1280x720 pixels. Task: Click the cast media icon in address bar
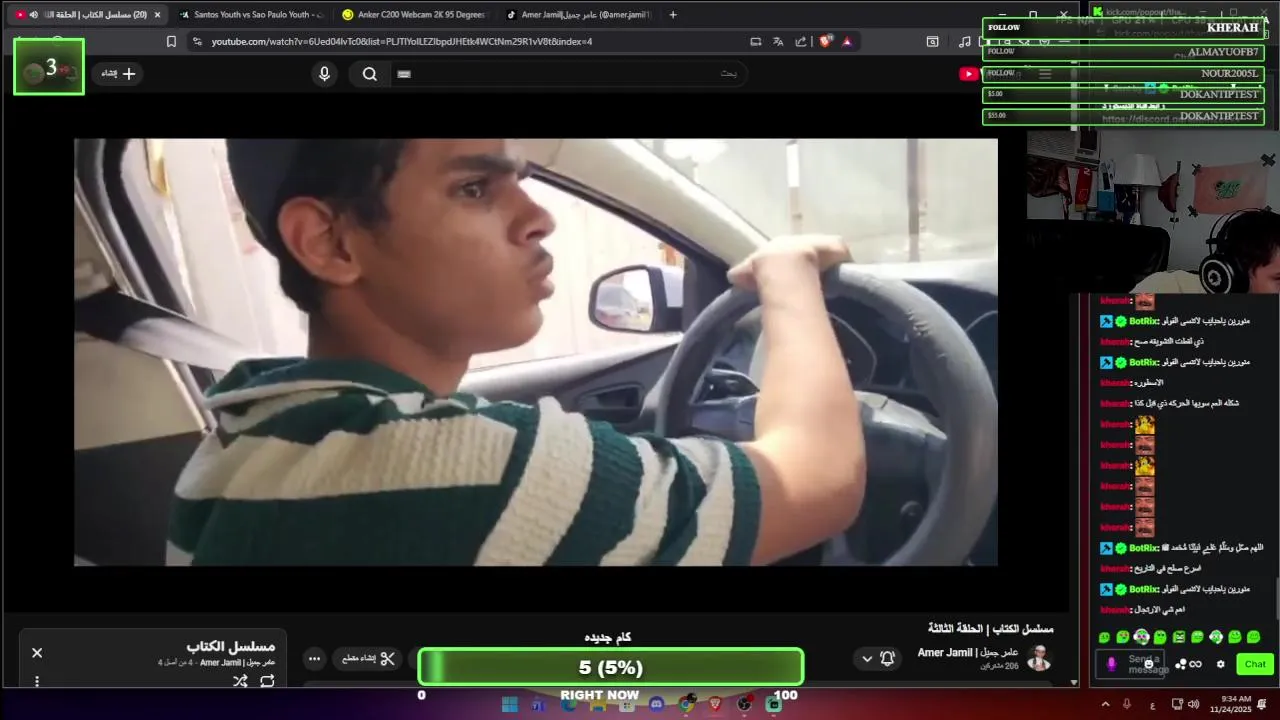click(756, 42)
